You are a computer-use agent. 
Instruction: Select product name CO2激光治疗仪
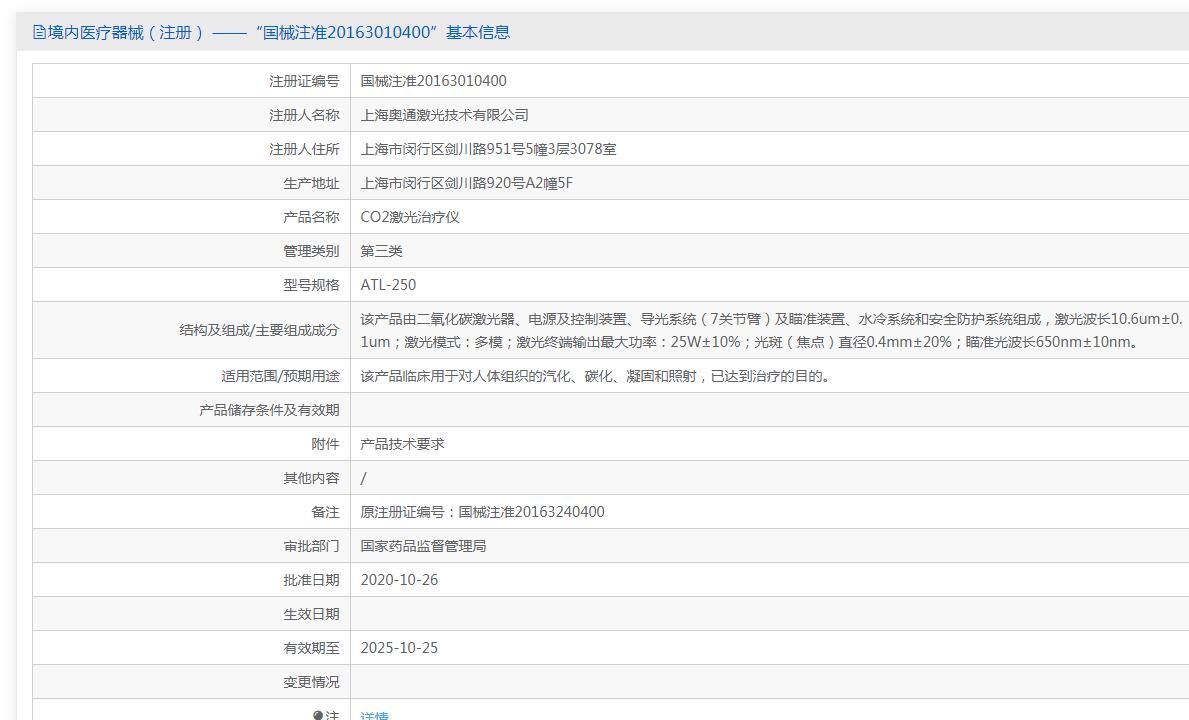click(409, 218)
